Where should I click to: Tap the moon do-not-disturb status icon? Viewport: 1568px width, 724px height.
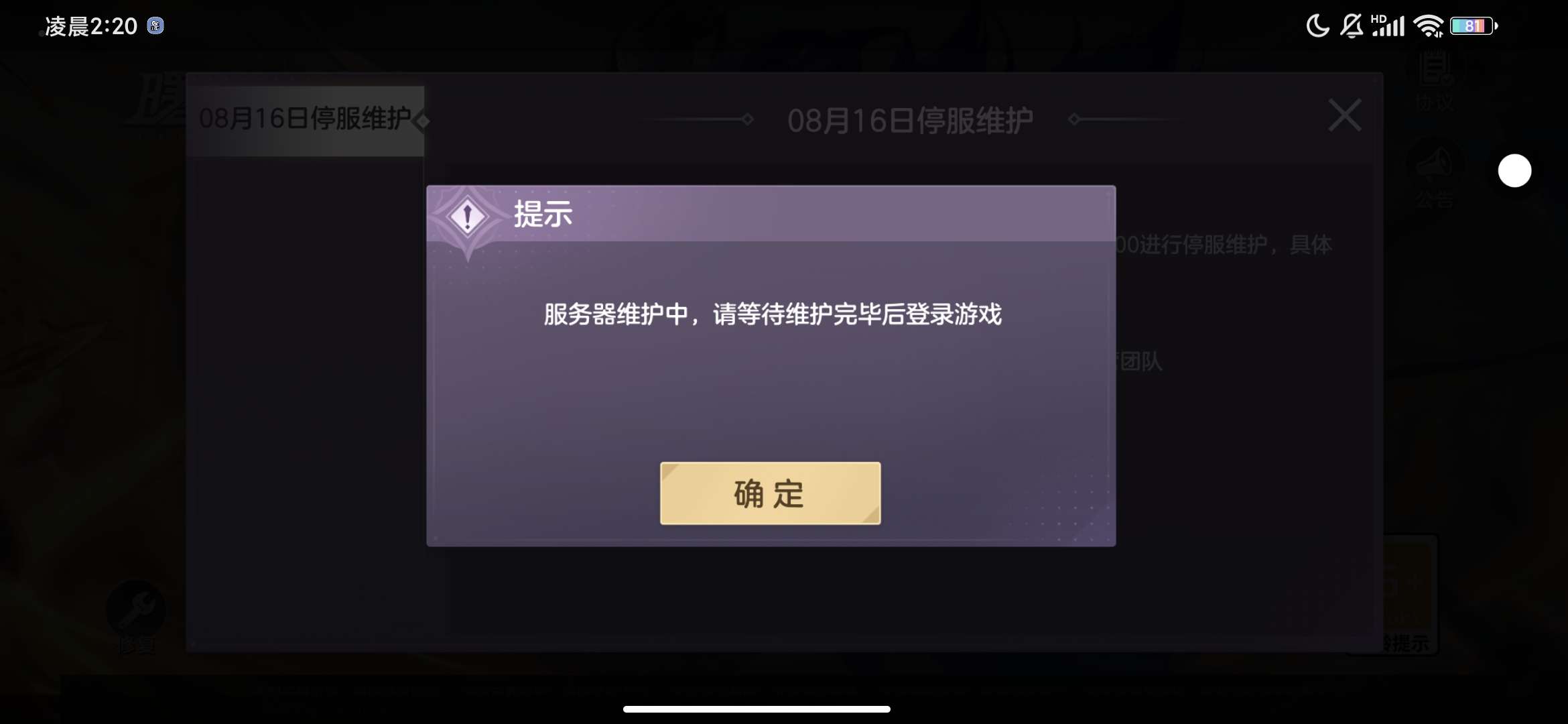click(x=1317, y=26)
